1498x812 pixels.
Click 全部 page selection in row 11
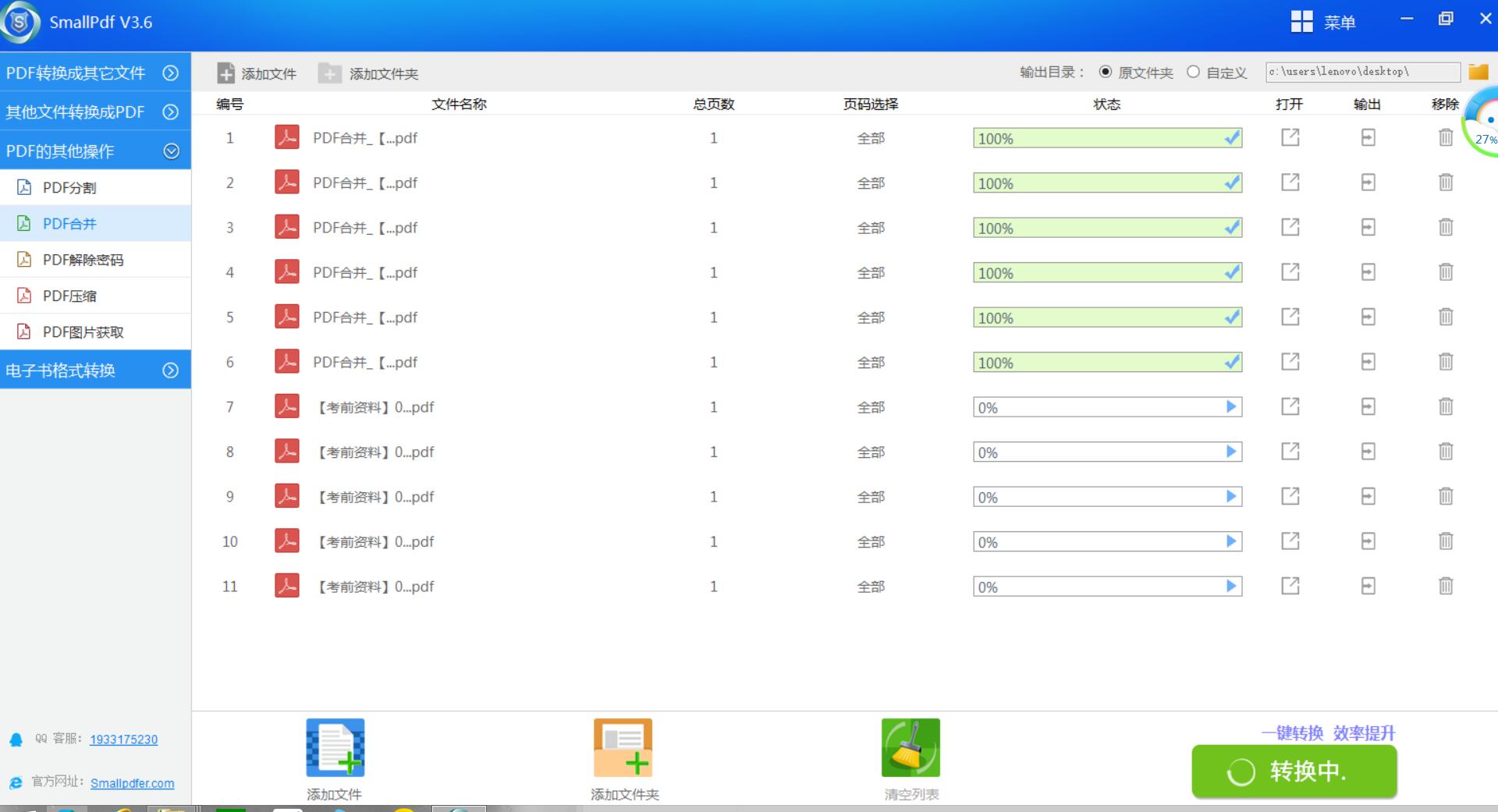click(871, 587)
